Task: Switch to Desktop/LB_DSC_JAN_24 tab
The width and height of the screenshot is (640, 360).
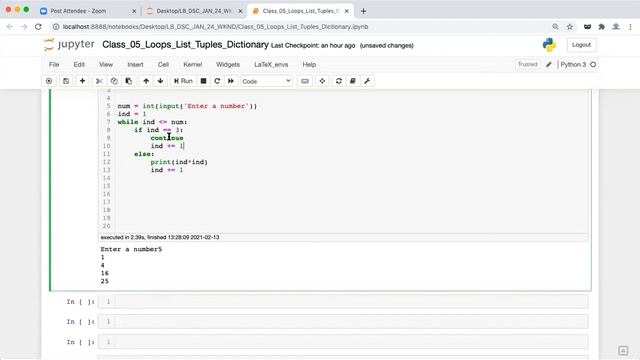Action: click(194, 11)
